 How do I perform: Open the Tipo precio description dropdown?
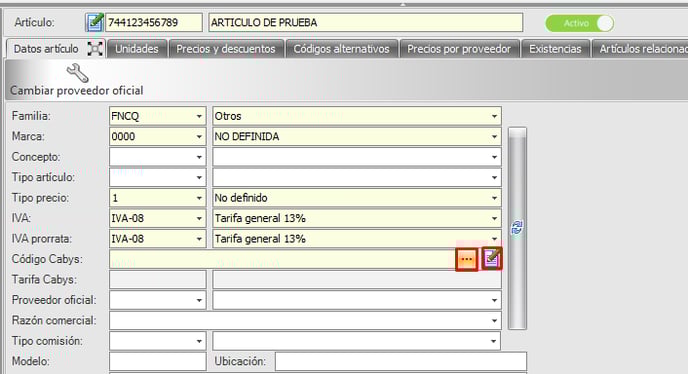494,198
